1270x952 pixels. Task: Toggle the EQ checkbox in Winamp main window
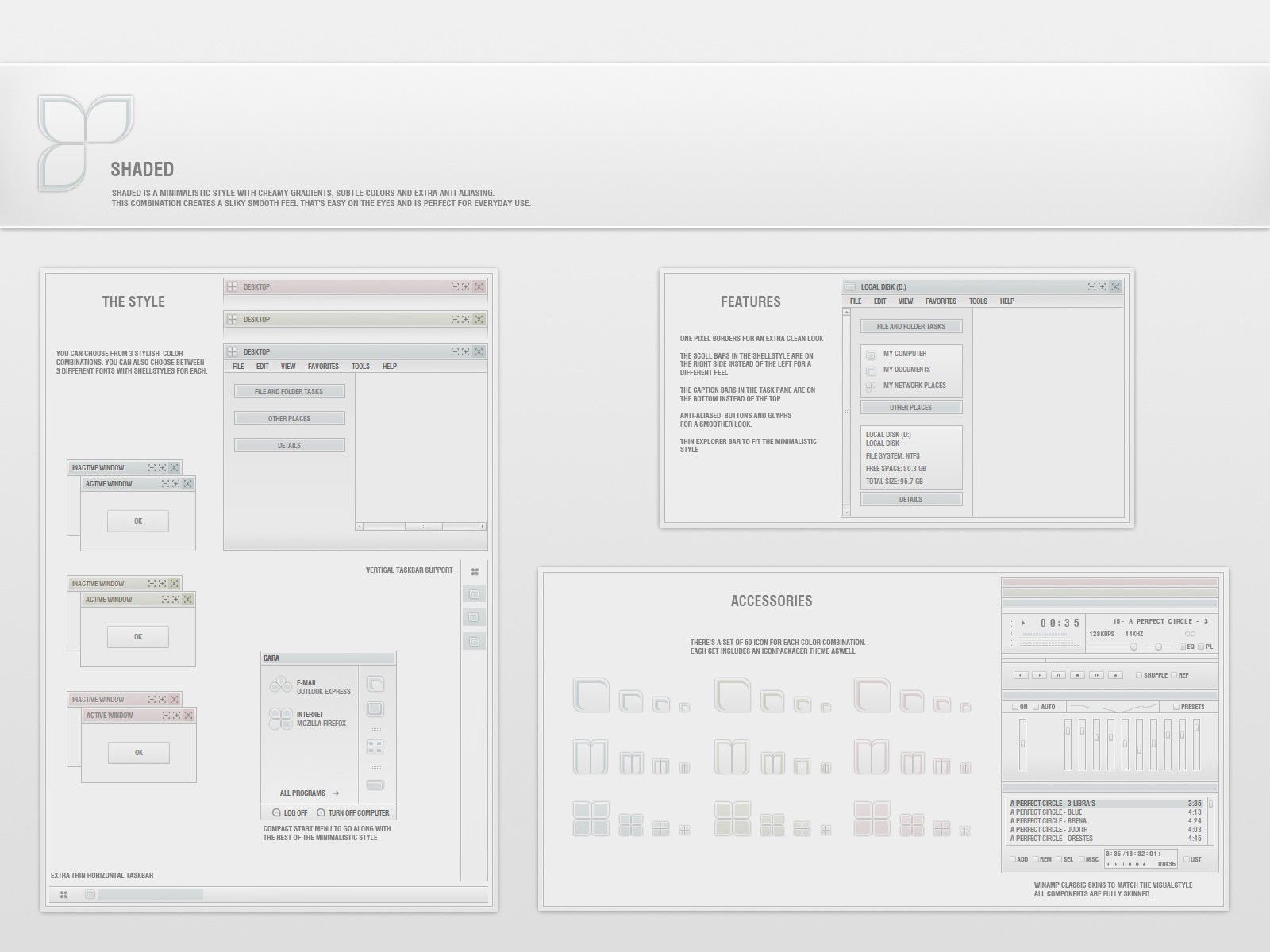point(1183,647)
